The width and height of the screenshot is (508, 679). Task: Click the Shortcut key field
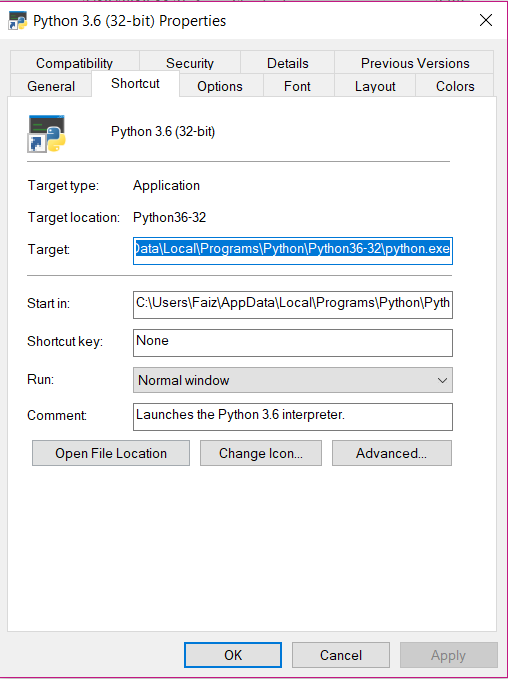pyautogui.click(x=293, y=343)
